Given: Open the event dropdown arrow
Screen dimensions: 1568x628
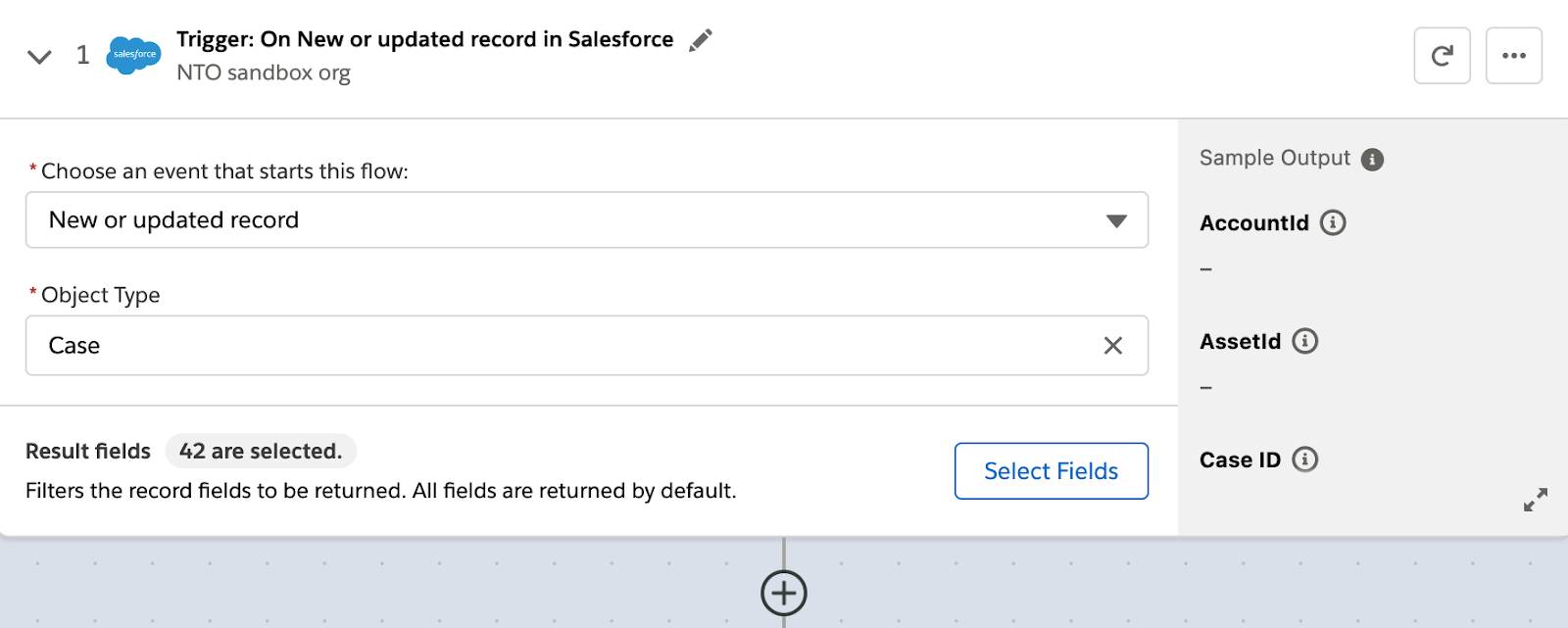Looking at the screenshot, I should coord(1115,220).
